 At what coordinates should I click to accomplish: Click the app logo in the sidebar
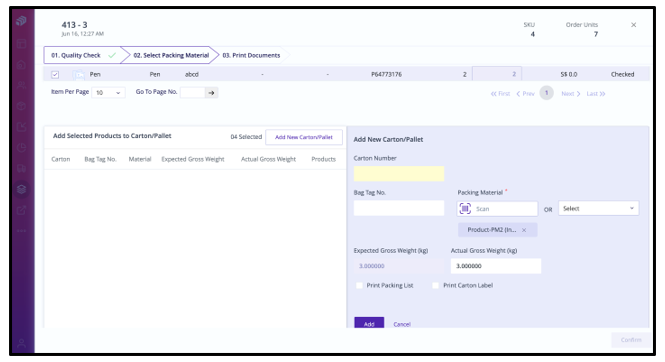[21, 20]
